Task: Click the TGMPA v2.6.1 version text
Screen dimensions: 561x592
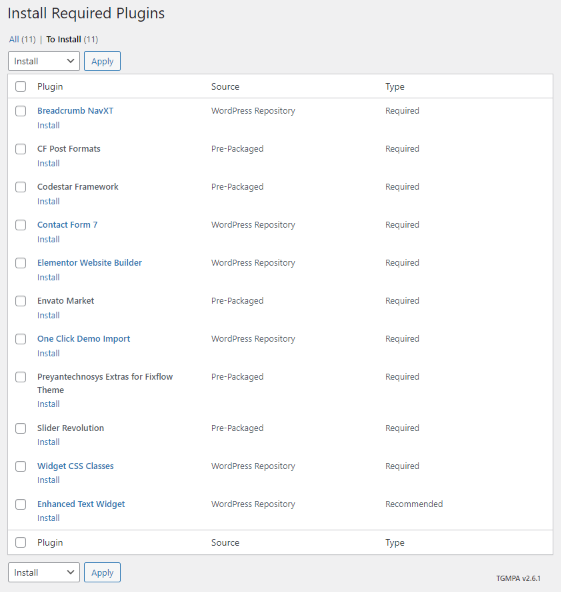Action: click(518, 578)
